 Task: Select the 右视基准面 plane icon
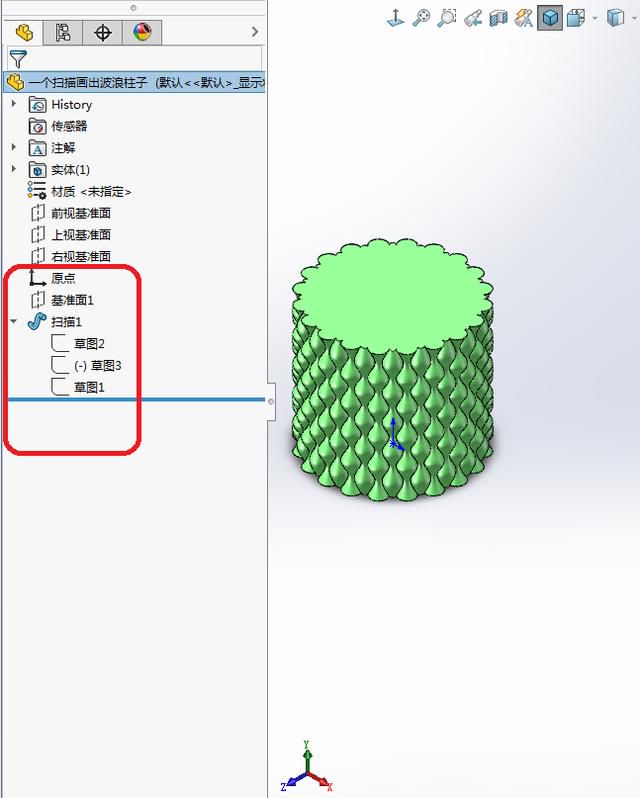coord(38,256)
